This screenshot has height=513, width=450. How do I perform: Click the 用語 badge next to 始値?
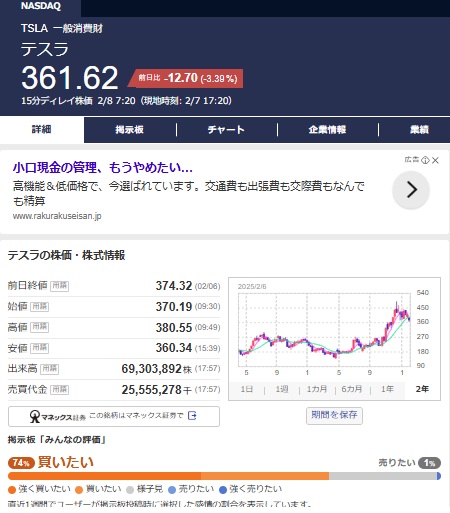(40, 307)
